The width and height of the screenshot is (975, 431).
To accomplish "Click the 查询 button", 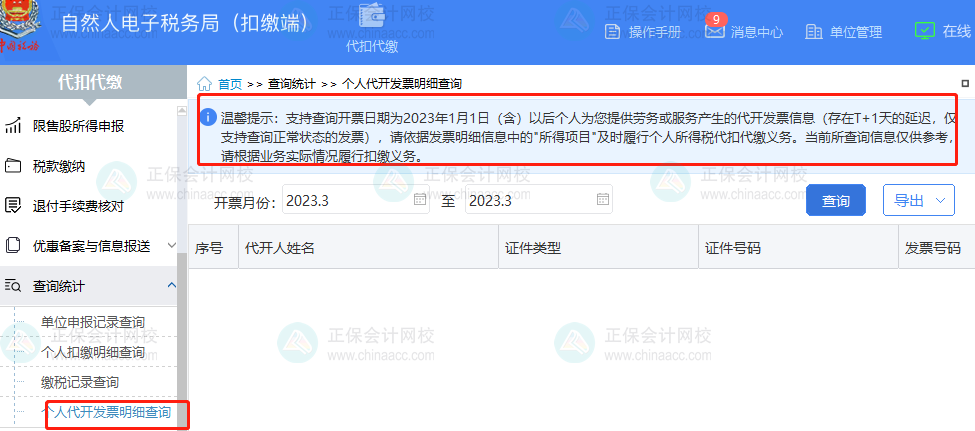I will [x=836, y=200].
